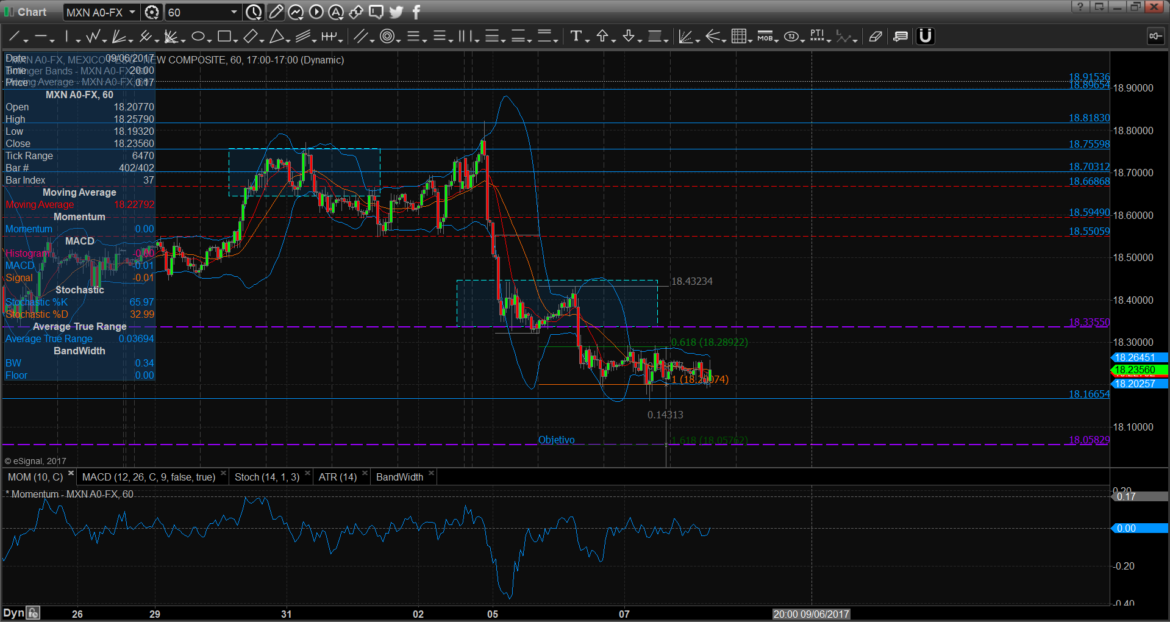Open the chat message bubble icon

pos(376,12)
